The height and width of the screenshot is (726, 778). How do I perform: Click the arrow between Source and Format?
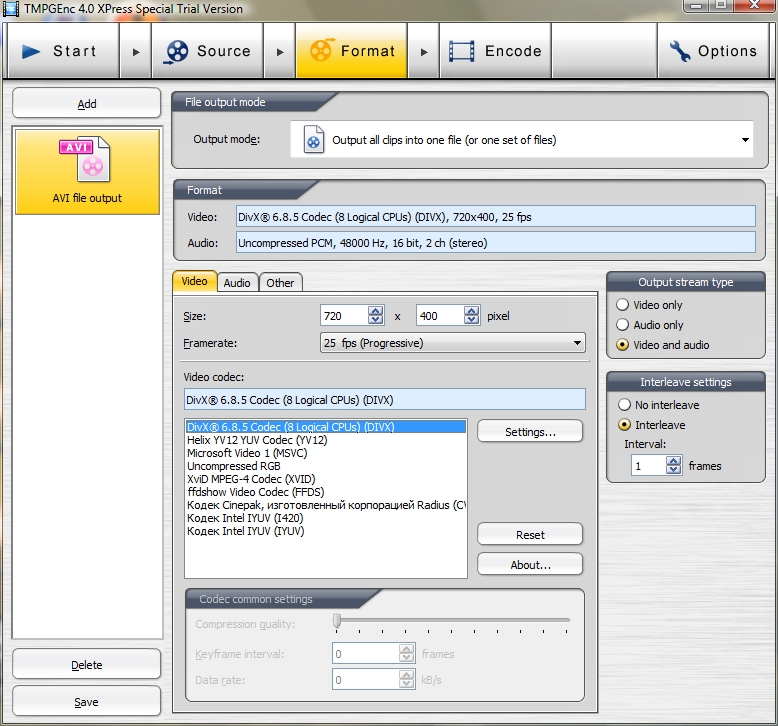(x=280, y=52)
